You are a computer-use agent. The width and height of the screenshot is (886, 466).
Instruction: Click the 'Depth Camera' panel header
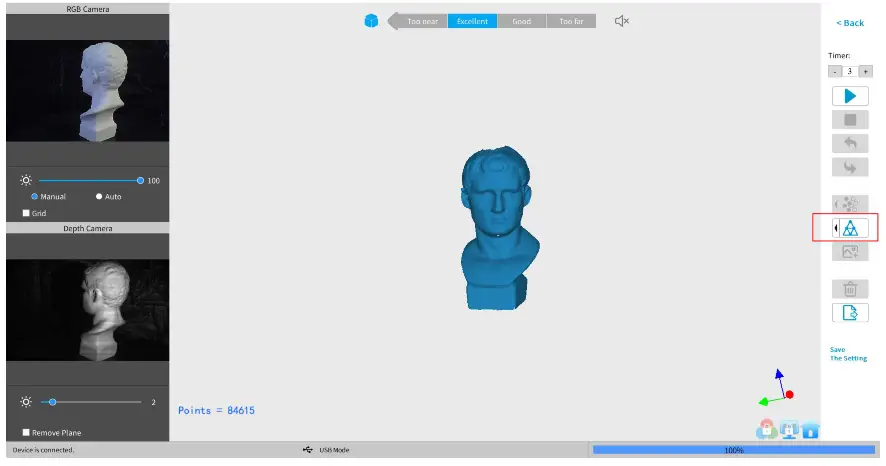click(88, 228)
